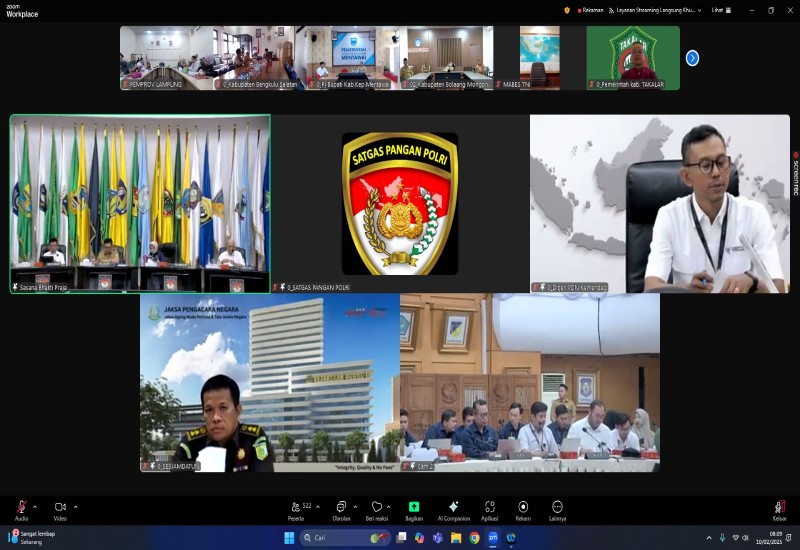The width and height of the screenshot is (800, 550).
Task: Open the Lainnya more options menu
Action: (557, 508)
